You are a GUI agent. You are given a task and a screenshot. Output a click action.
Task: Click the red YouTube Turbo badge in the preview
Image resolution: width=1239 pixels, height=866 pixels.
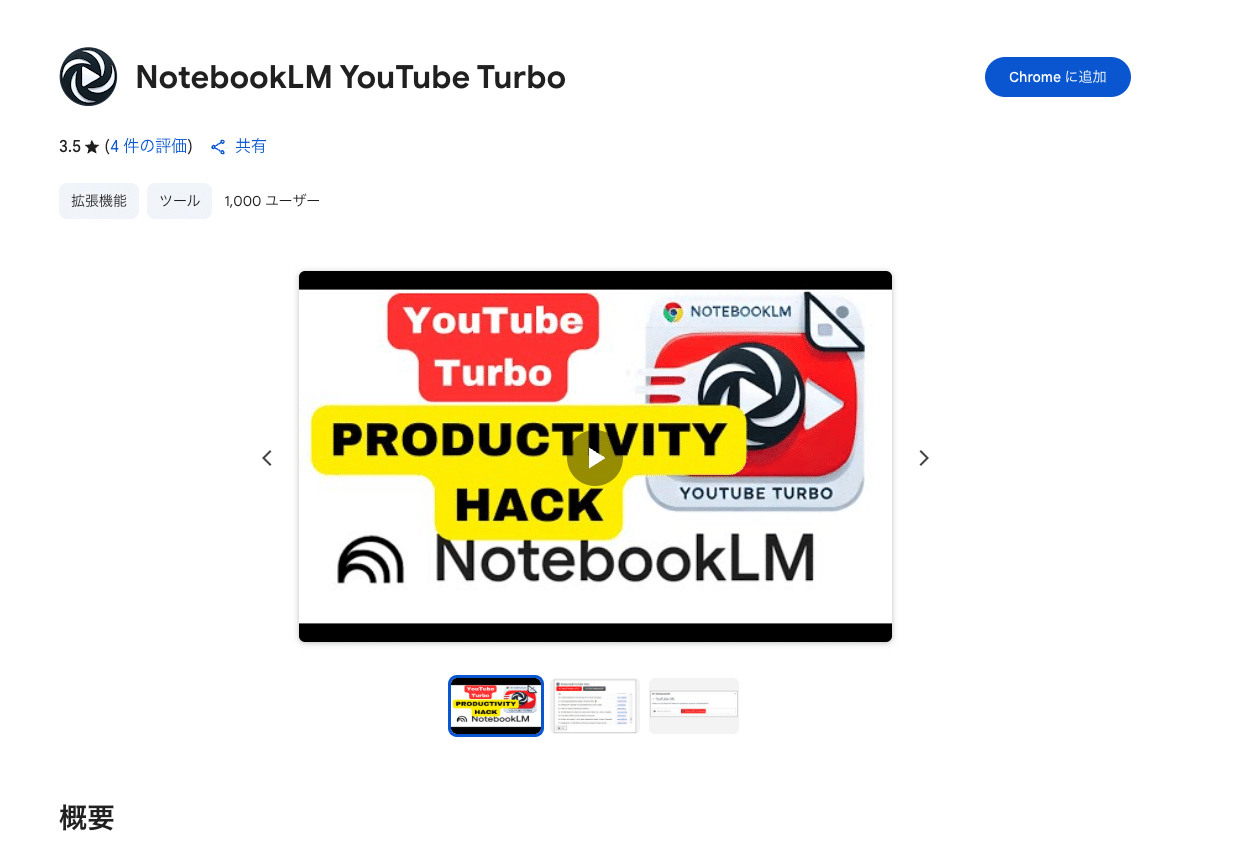(493, 346)
